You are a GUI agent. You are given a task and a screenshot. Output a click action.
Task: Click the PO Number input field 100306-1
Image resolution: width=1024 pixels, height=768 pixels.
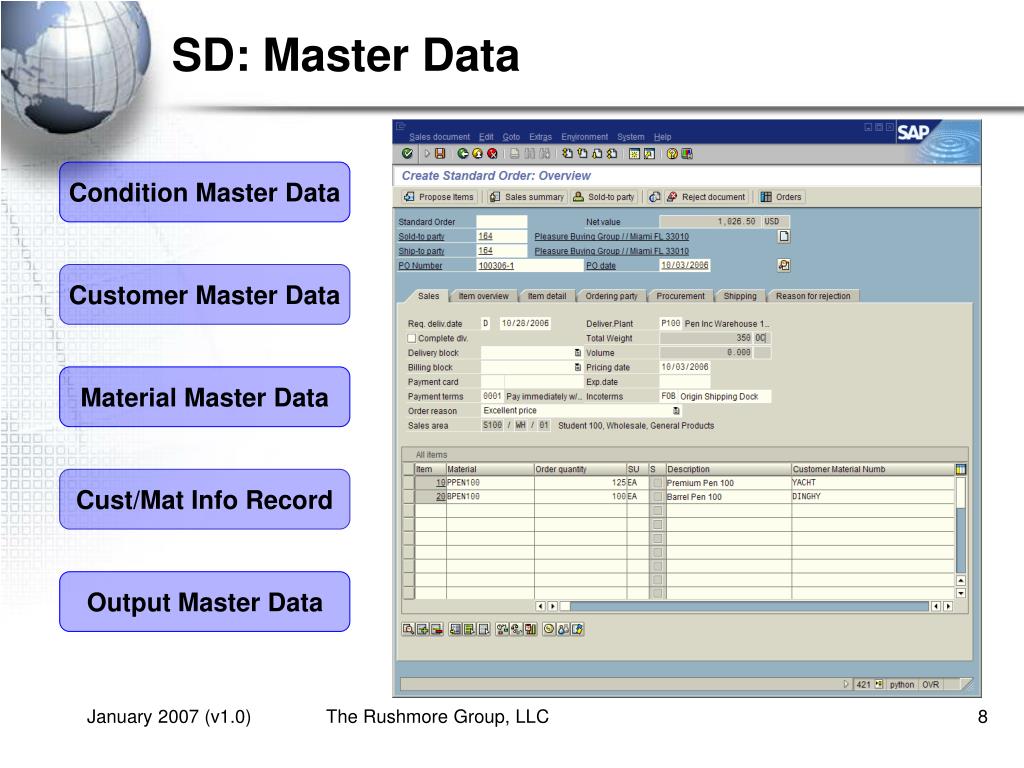point(530,265)
